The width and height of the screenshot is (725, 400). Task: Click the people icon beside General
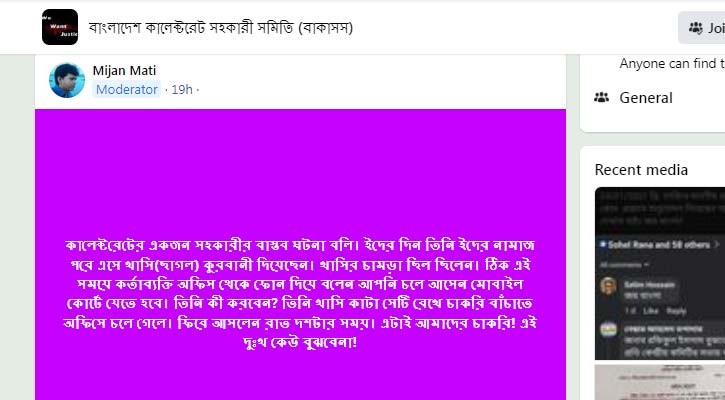[x=601, y=98]
